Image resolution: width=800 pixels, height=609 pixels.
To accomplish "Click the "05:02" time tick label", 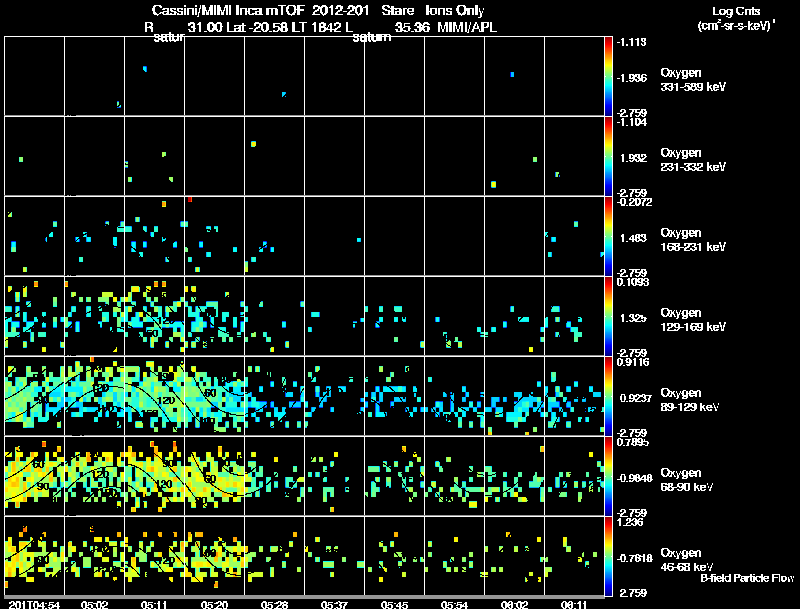I will click(x=94, y=605).
